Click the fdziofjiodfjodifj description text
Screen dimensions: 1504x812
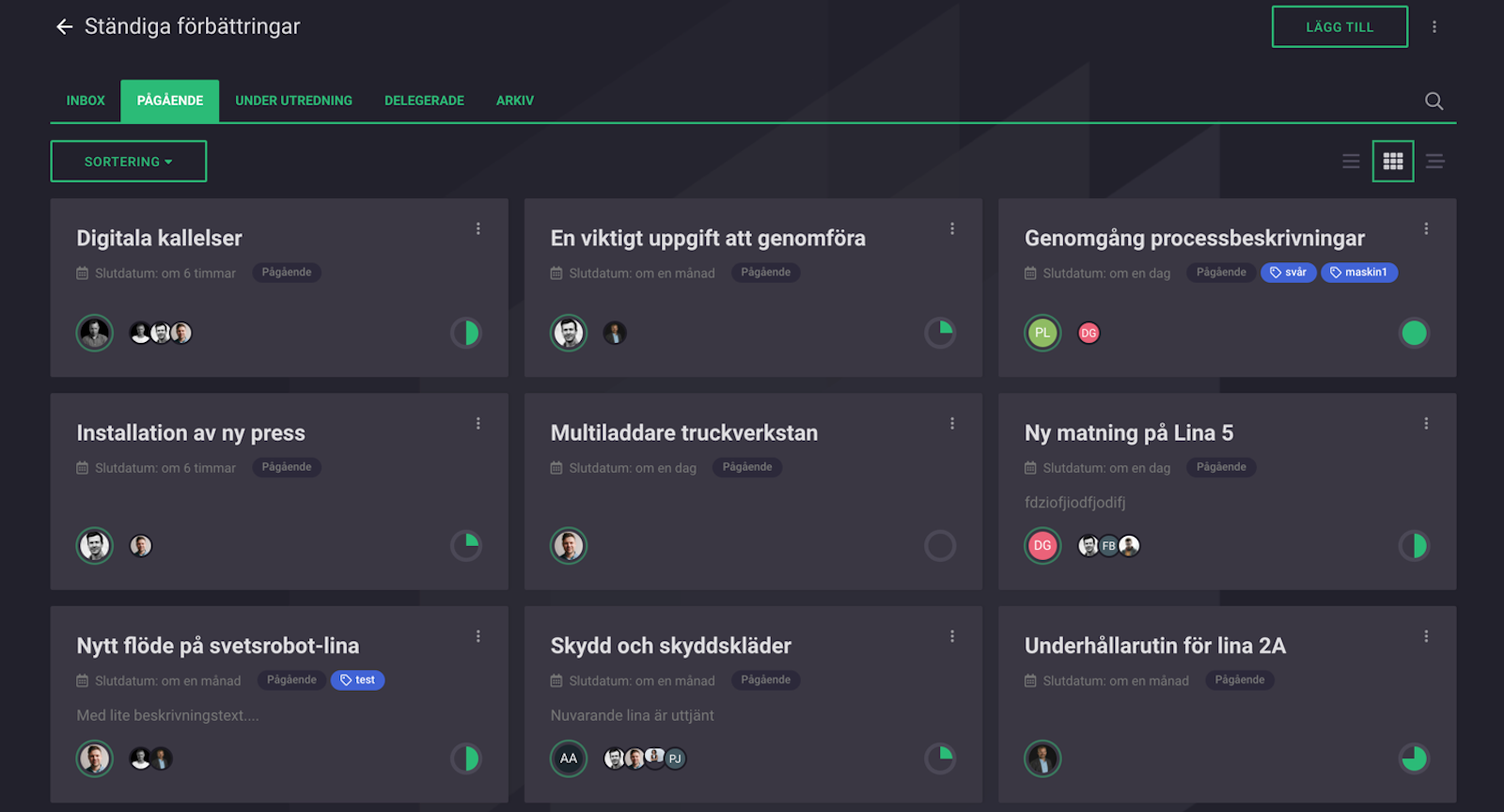1074,503
